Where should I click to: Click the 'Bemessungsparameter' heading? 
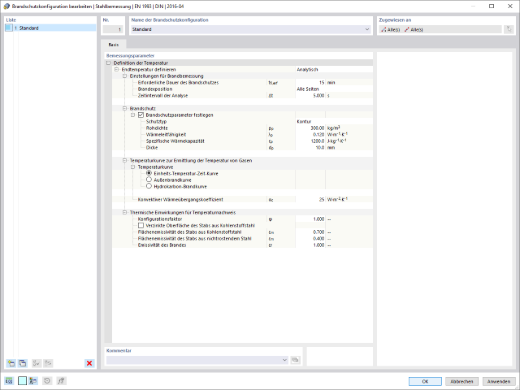pyautogui.click(x=130, y=56)
